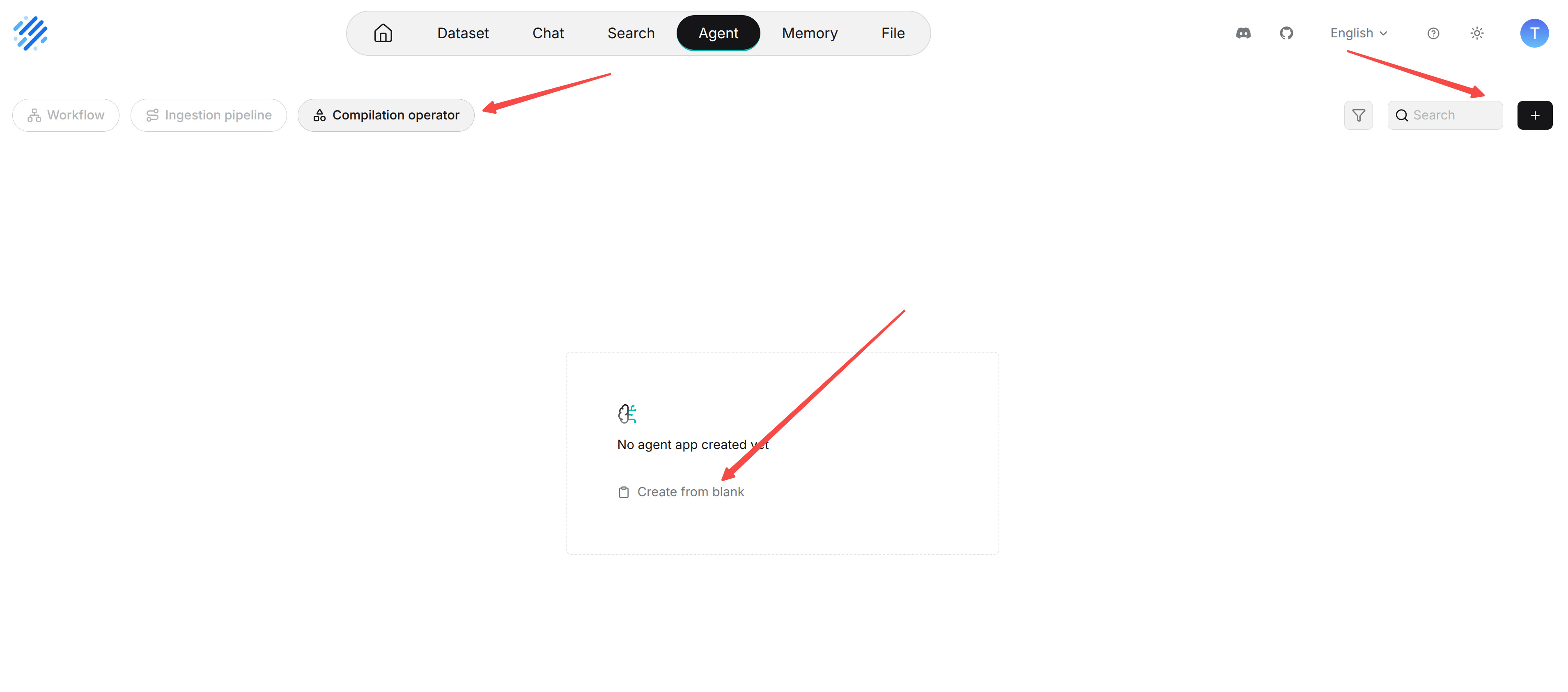
Task: Open the Discord community icon
Action: 1243,33
